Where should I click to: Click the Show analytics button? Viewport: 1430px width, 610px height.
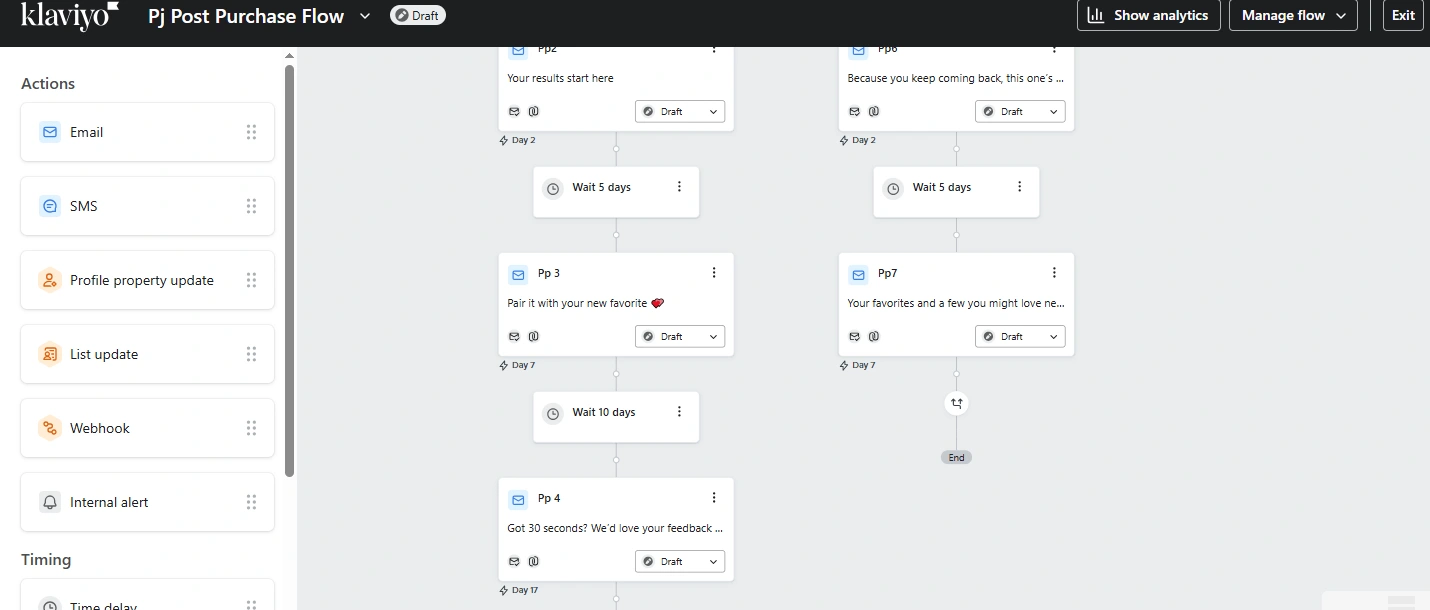[1148, 16]
